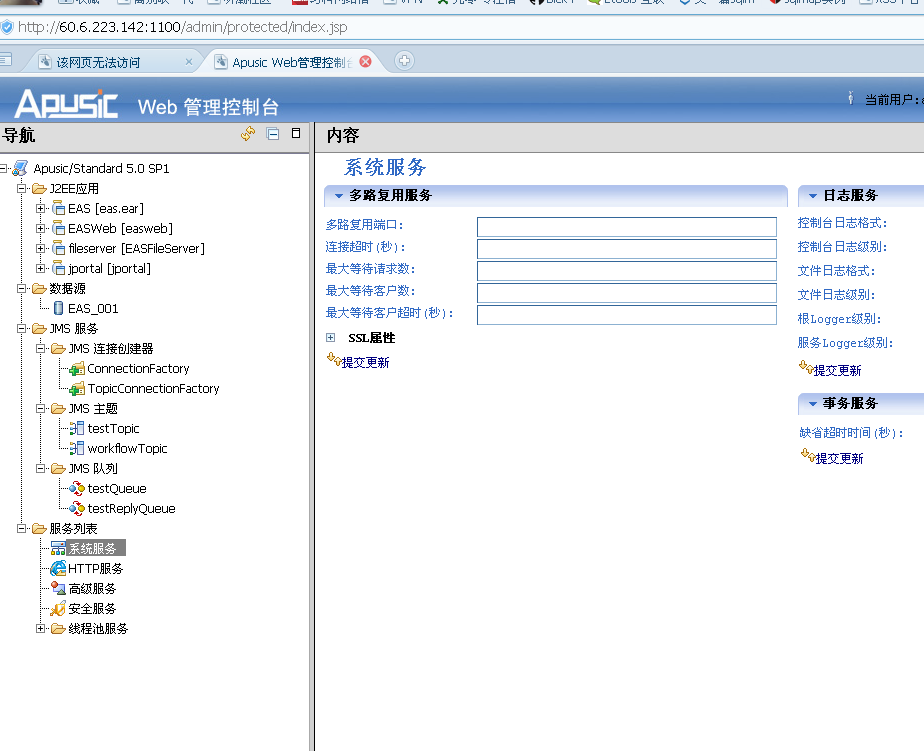Click the J2EE应用 folder icon

click(x=39, y=189)
